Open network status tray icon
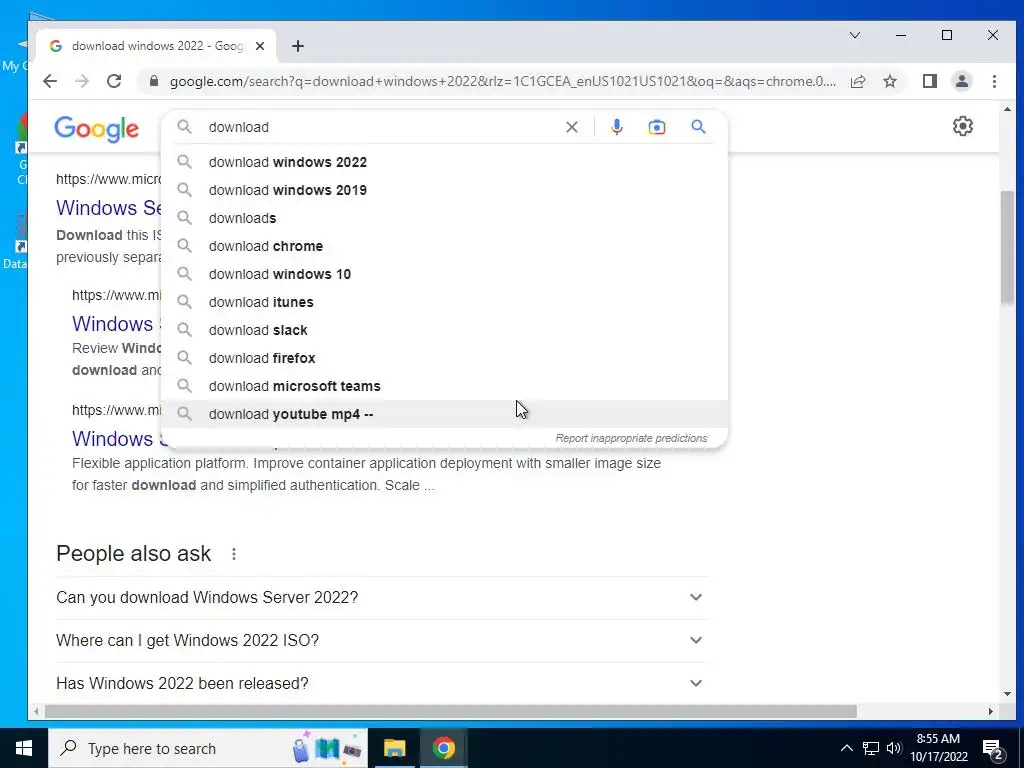 [871, 748]
